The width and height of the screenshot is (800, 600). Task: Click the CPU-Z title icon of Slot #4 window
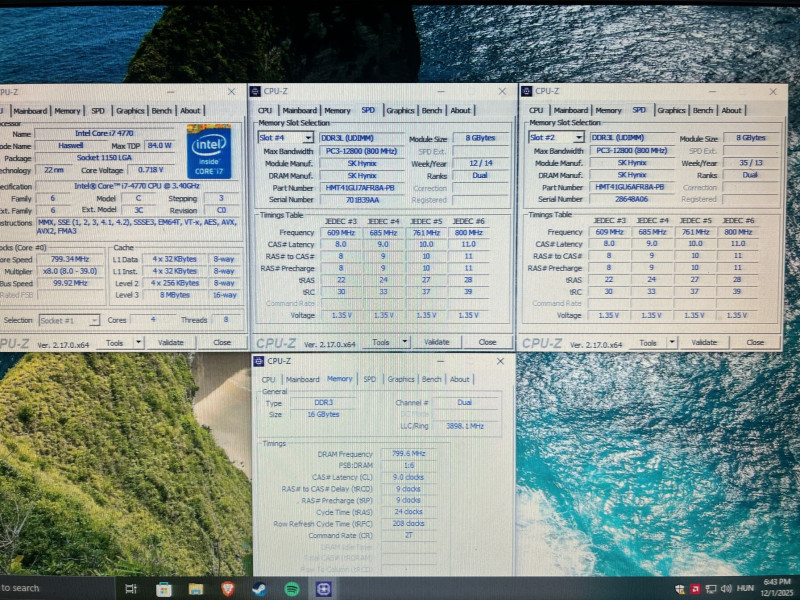pyautogui.click(x=255, y=91)
